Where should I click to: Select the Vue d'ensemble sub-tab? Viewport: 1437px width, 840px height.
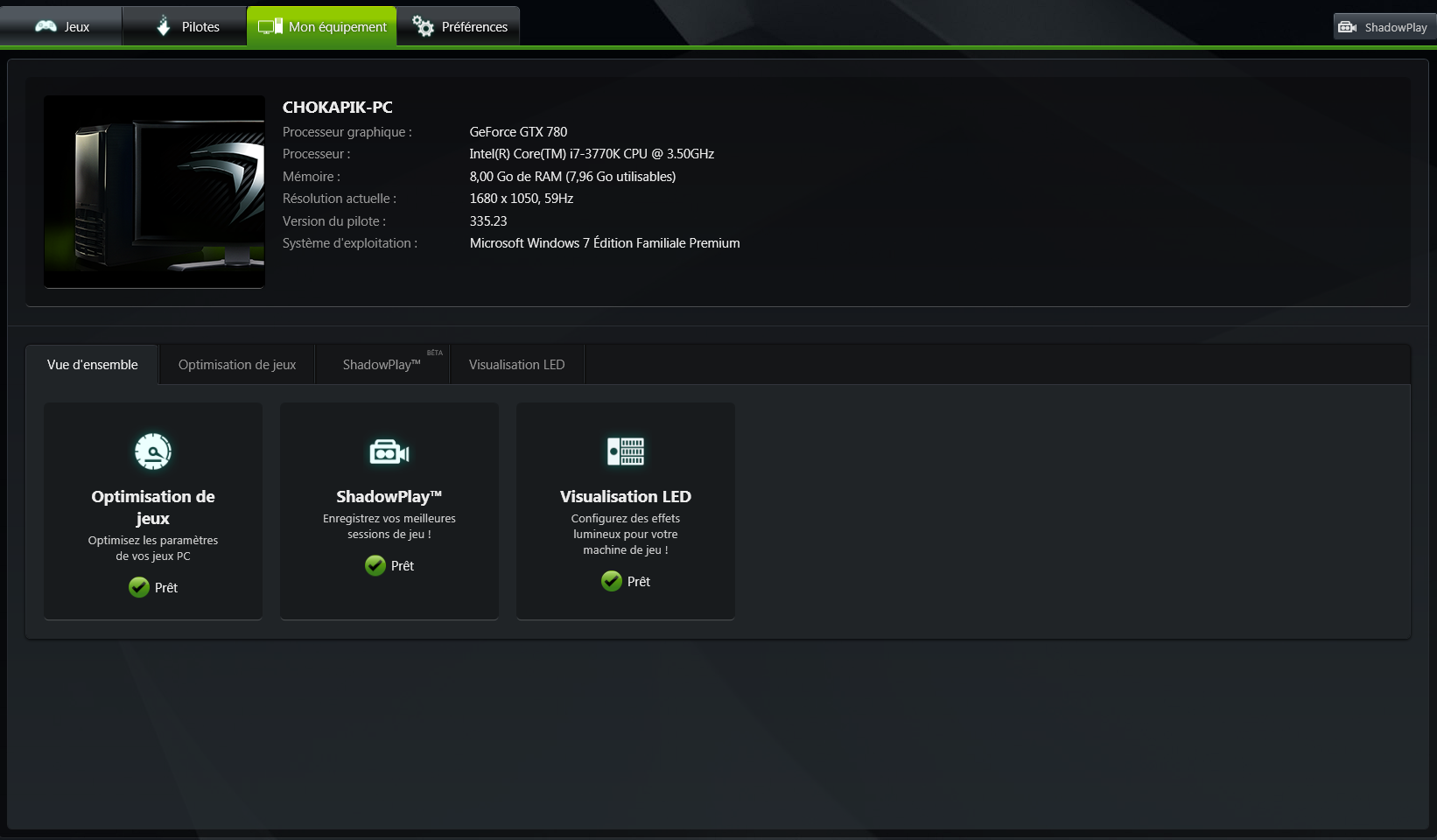click(x=92, y=365)
